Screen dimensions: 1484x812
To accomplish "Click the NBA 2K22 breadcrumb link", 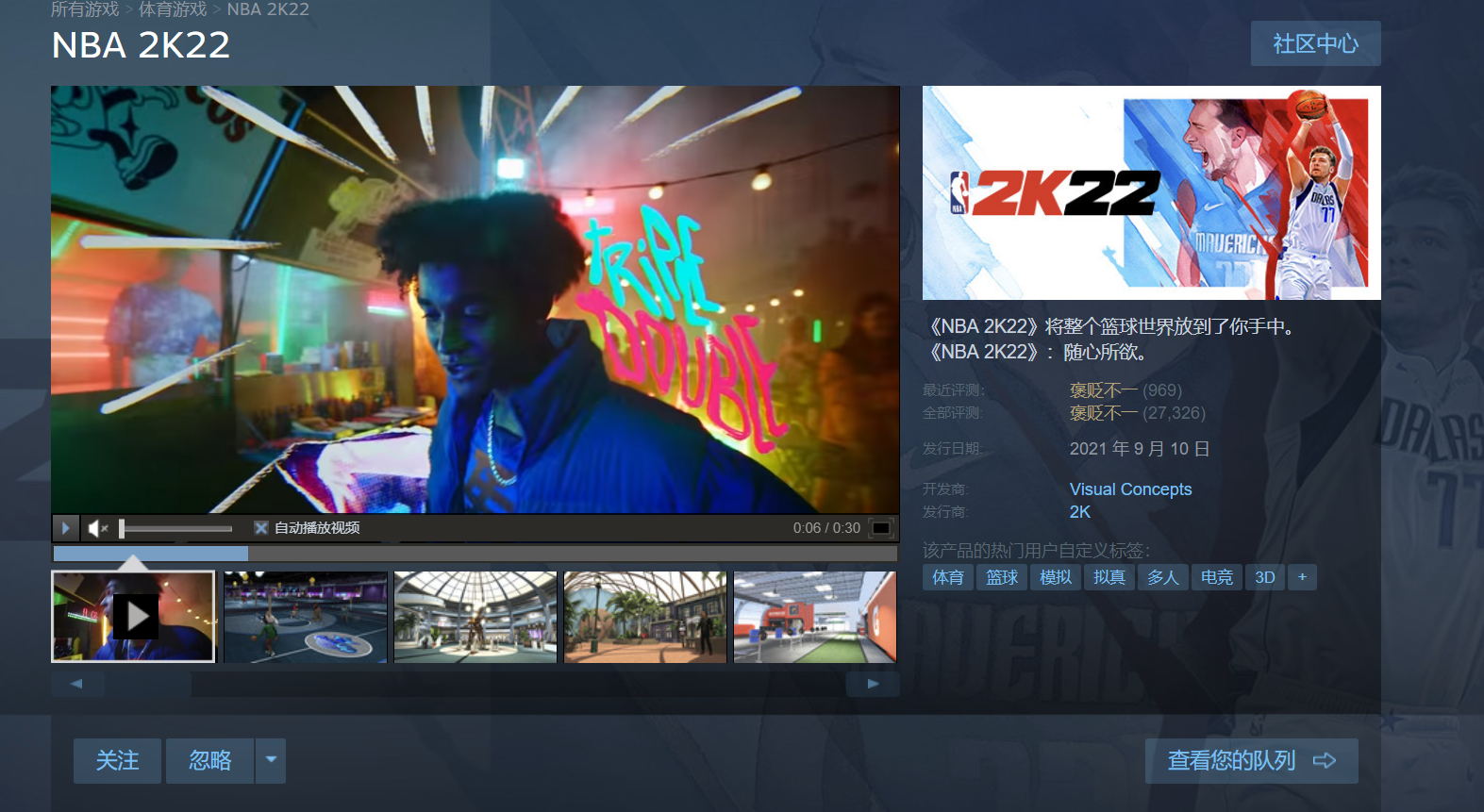I will click(268, 9).
